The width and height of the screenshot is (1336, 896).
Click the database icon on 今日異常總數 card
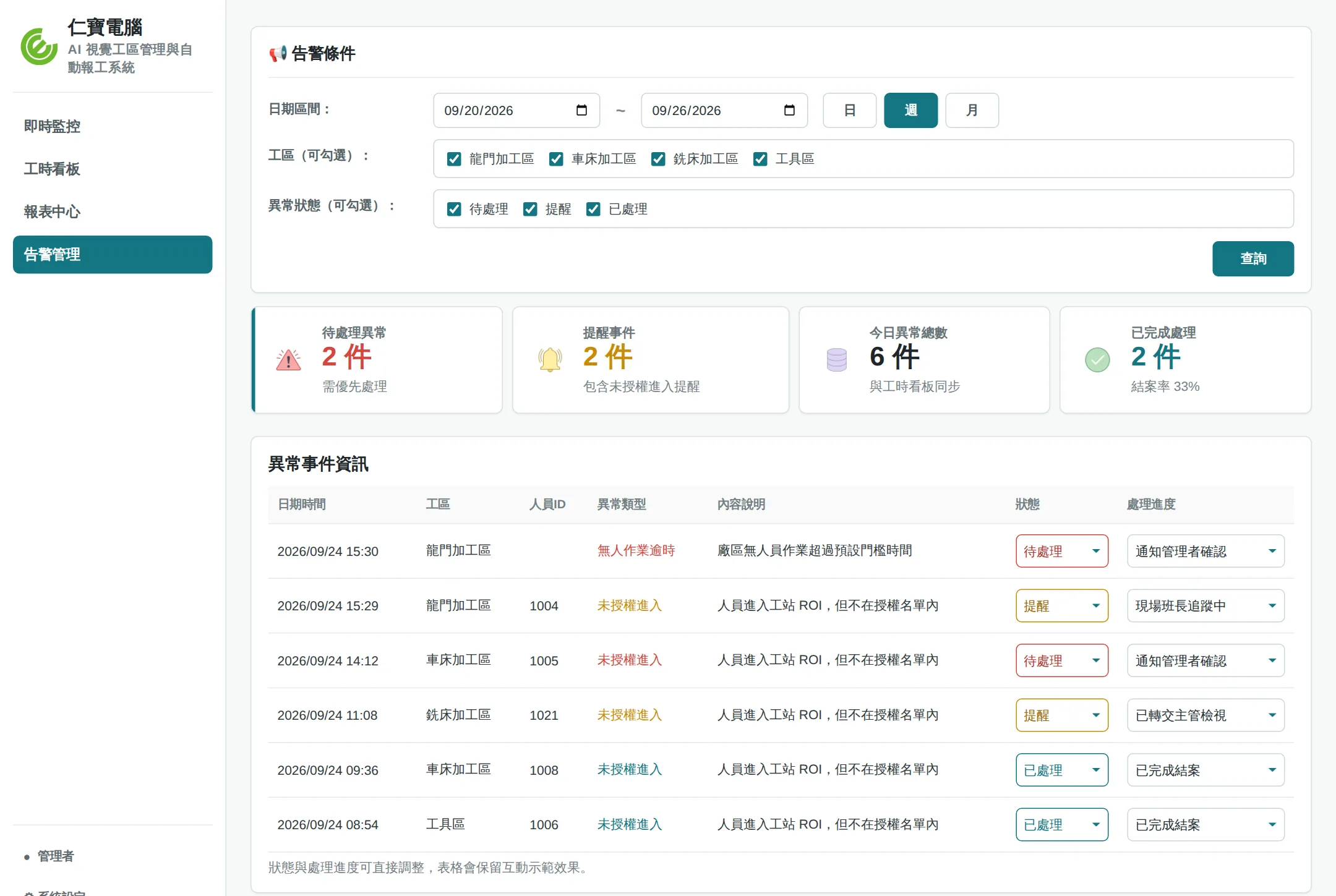click(x=836, y=360)
